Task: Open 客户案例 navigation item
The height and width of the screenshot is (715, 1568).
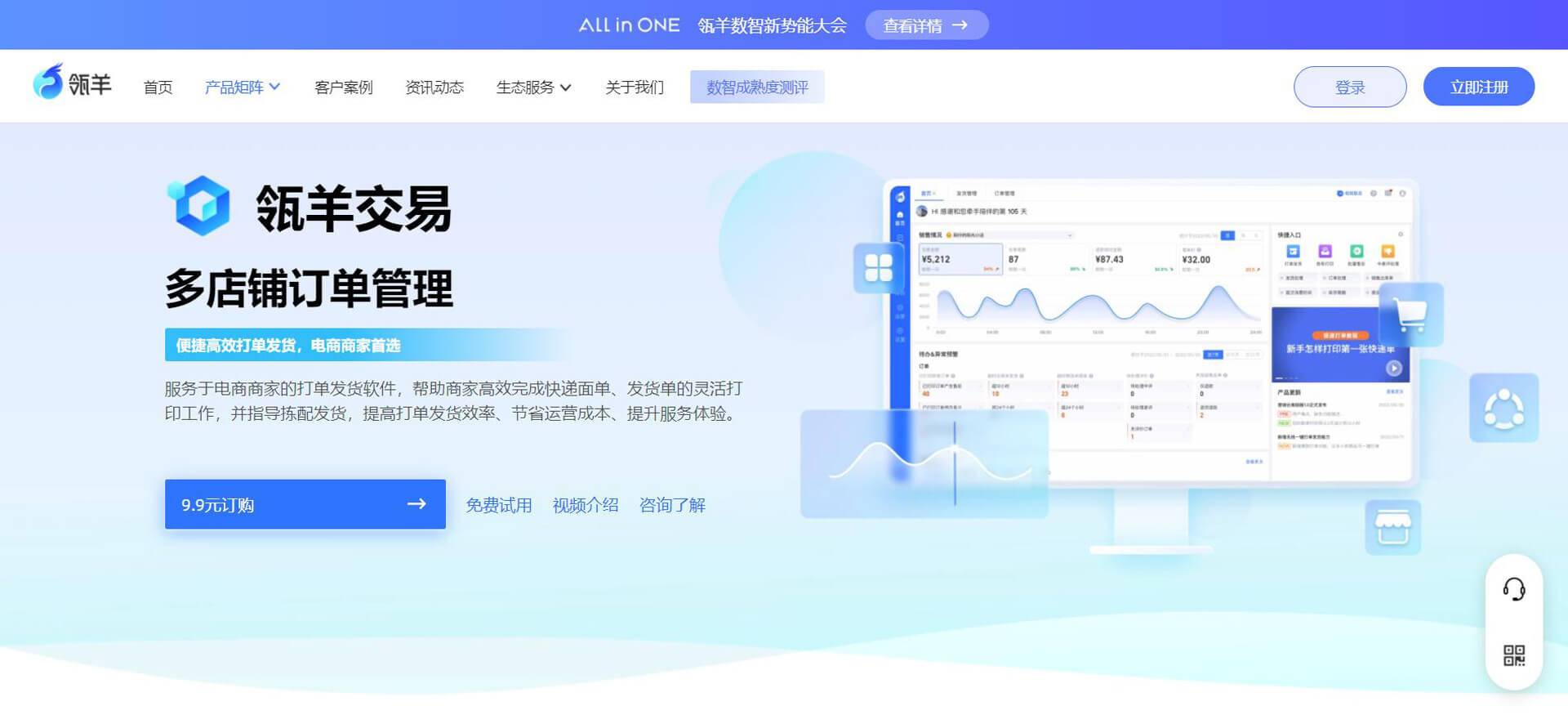Action: coord(343,87)
